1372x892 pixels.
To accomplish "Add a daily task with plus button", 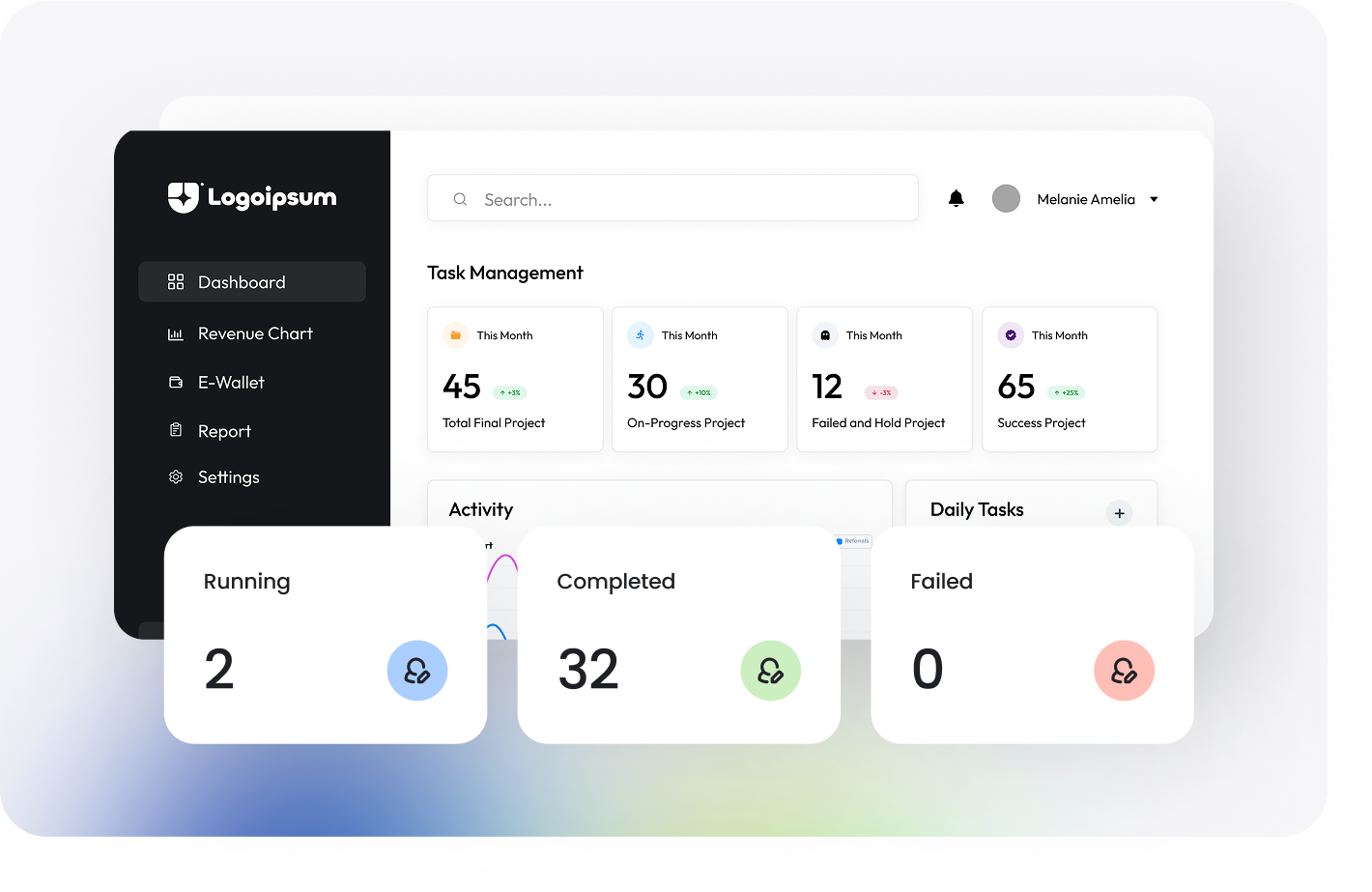I will click(1119, 513).
